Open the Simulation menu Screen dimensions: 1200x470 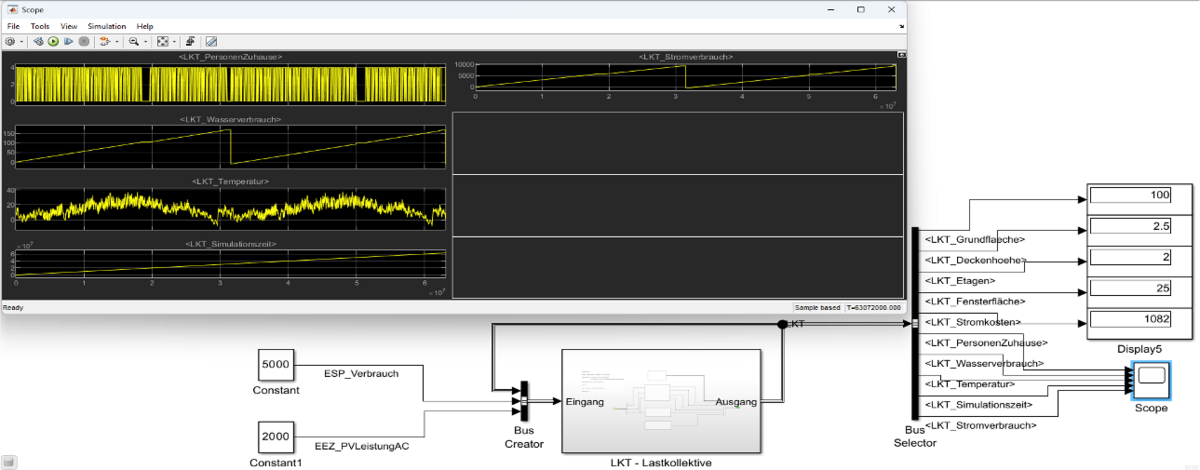(106, 26)
